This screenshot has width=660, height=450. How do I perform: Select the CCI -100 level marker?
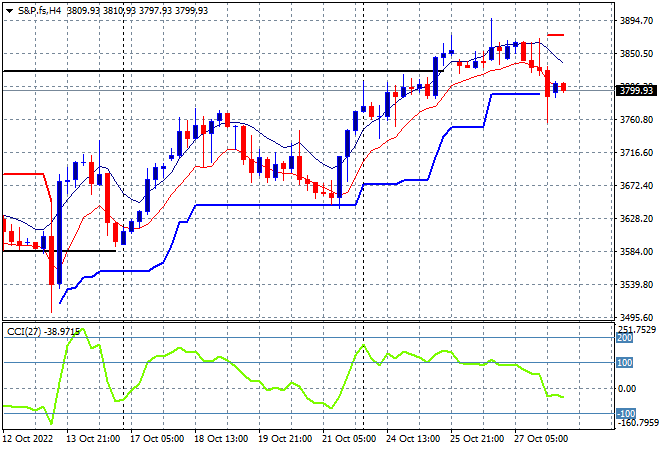point(625,414)
